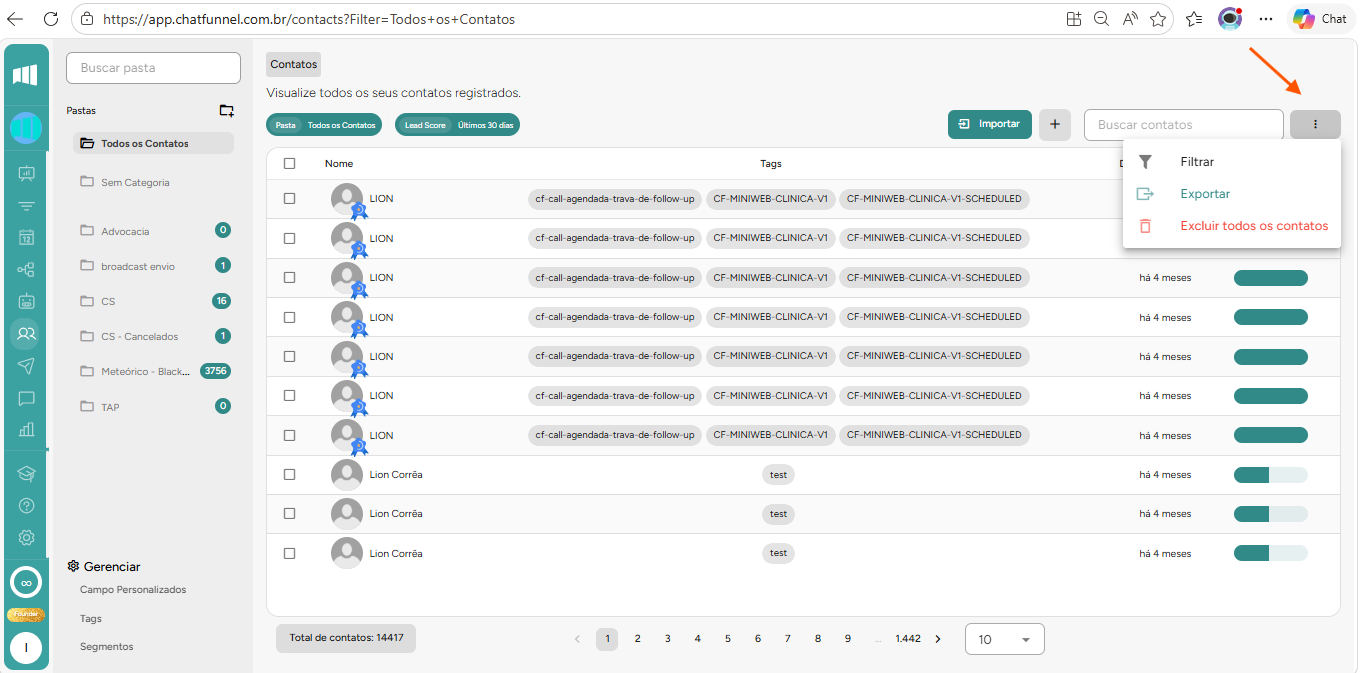This screenshot has height=673, width=1360.
Task: Check the first LION contact row checkbox
Action: click(290, 198)
